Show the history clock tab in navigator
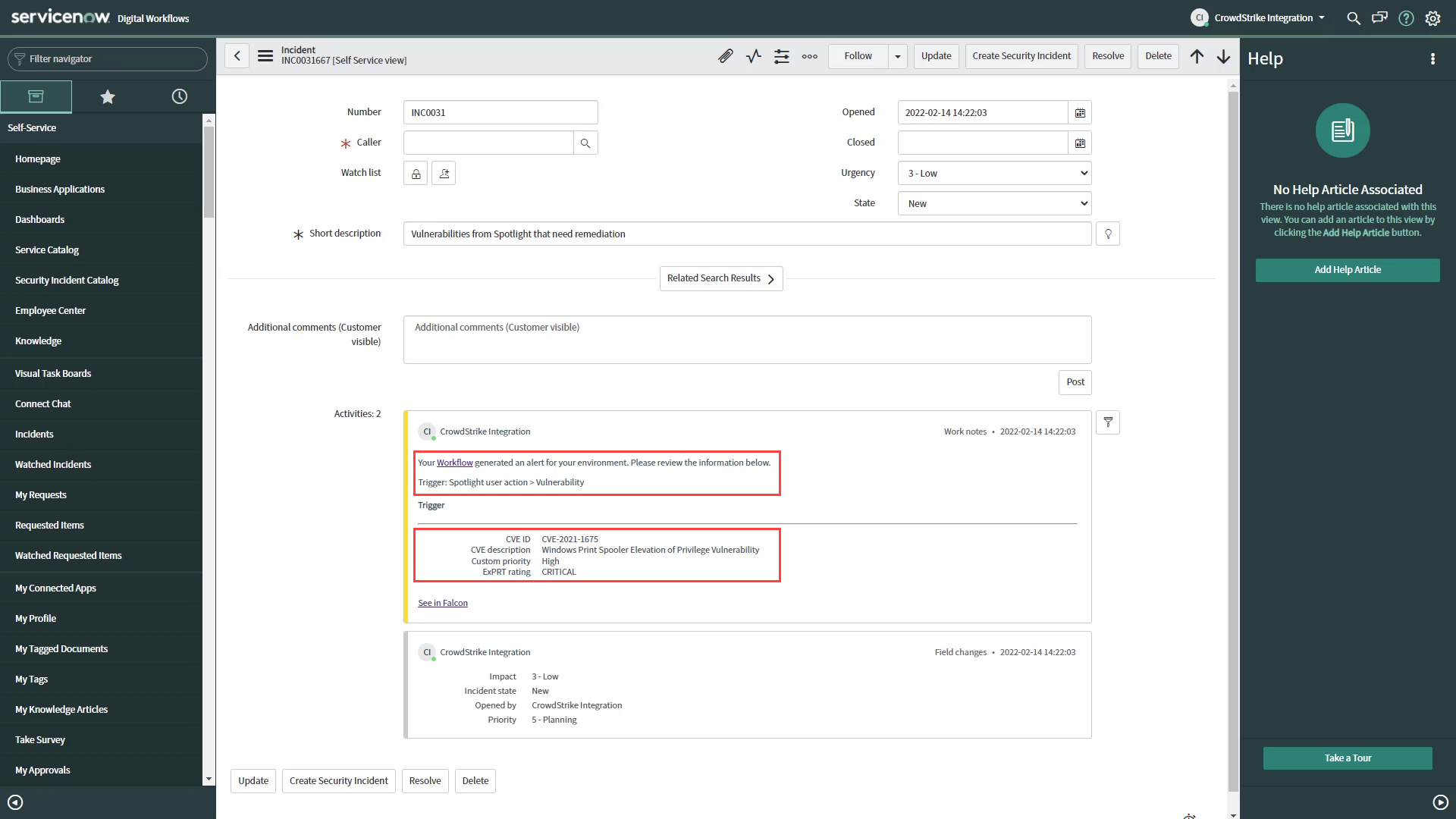Image resolution: width=1456 pixels, height=819 pixels. click(180, 96)
